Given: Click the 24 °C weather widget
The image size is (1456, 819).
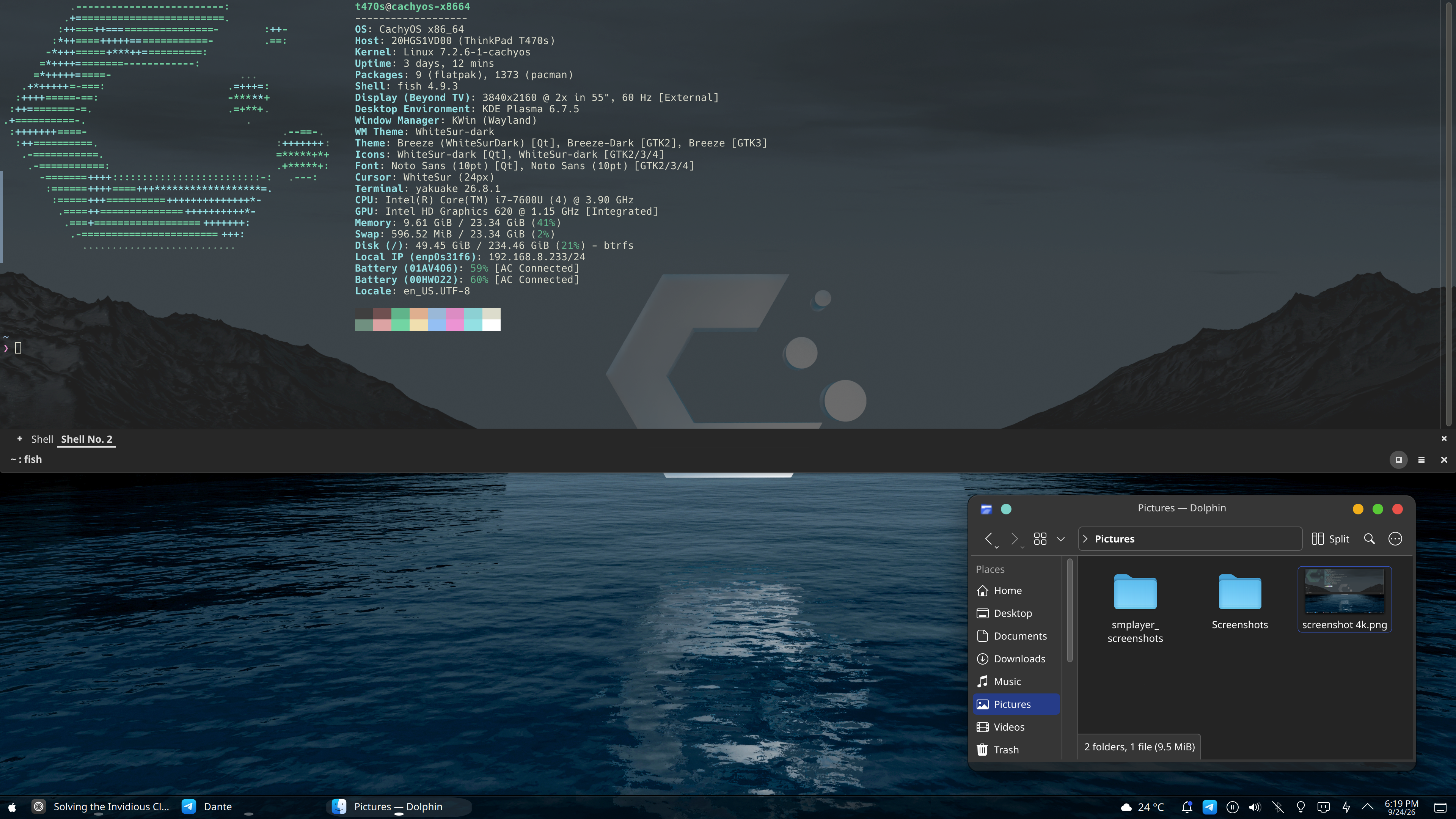Looking at the screenshot, I should pos(1142,807).
